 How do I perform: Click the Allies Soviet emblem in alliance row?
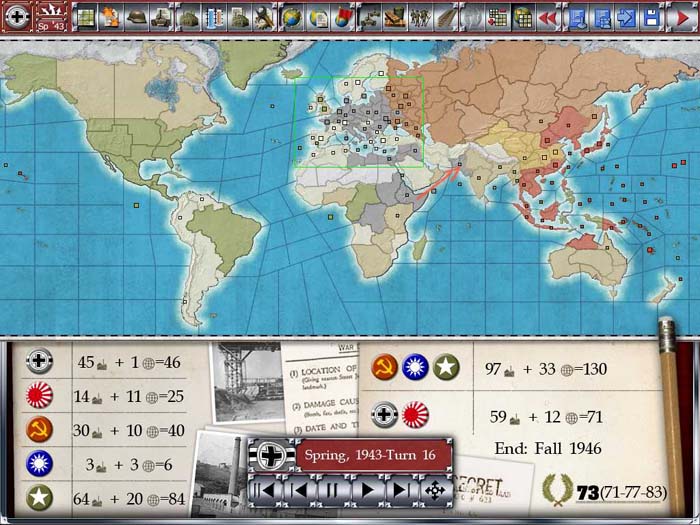point(384,367)
